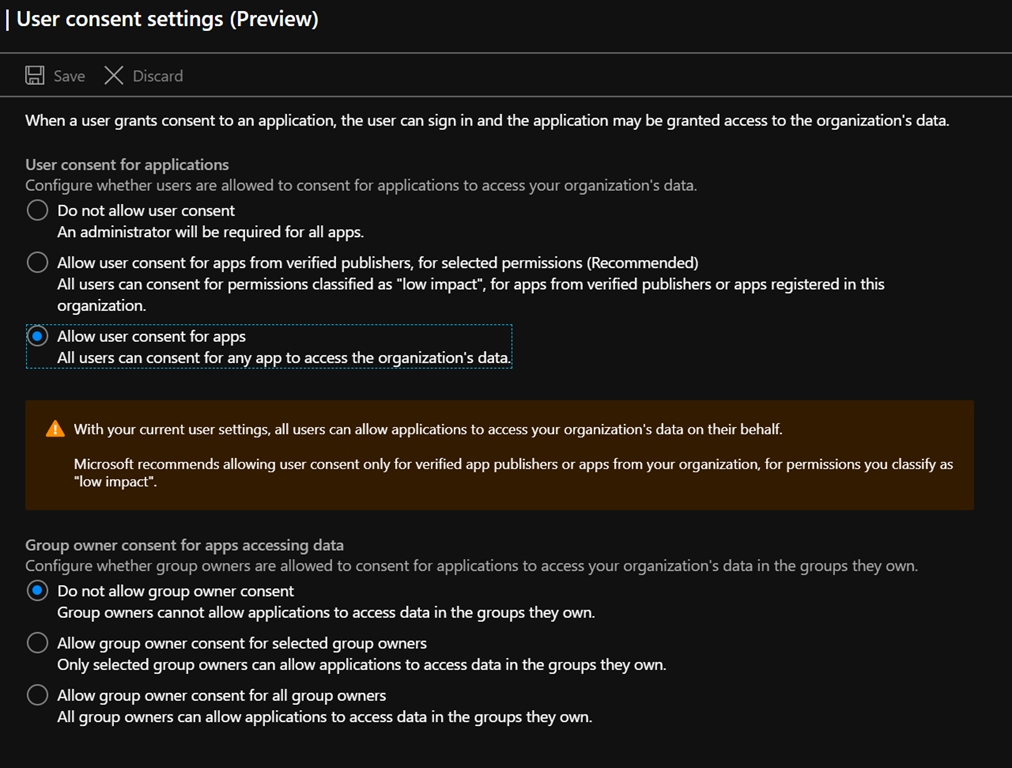Click the 'User consent for applications' section heading
1012x768 pixels.
point(127,164)
